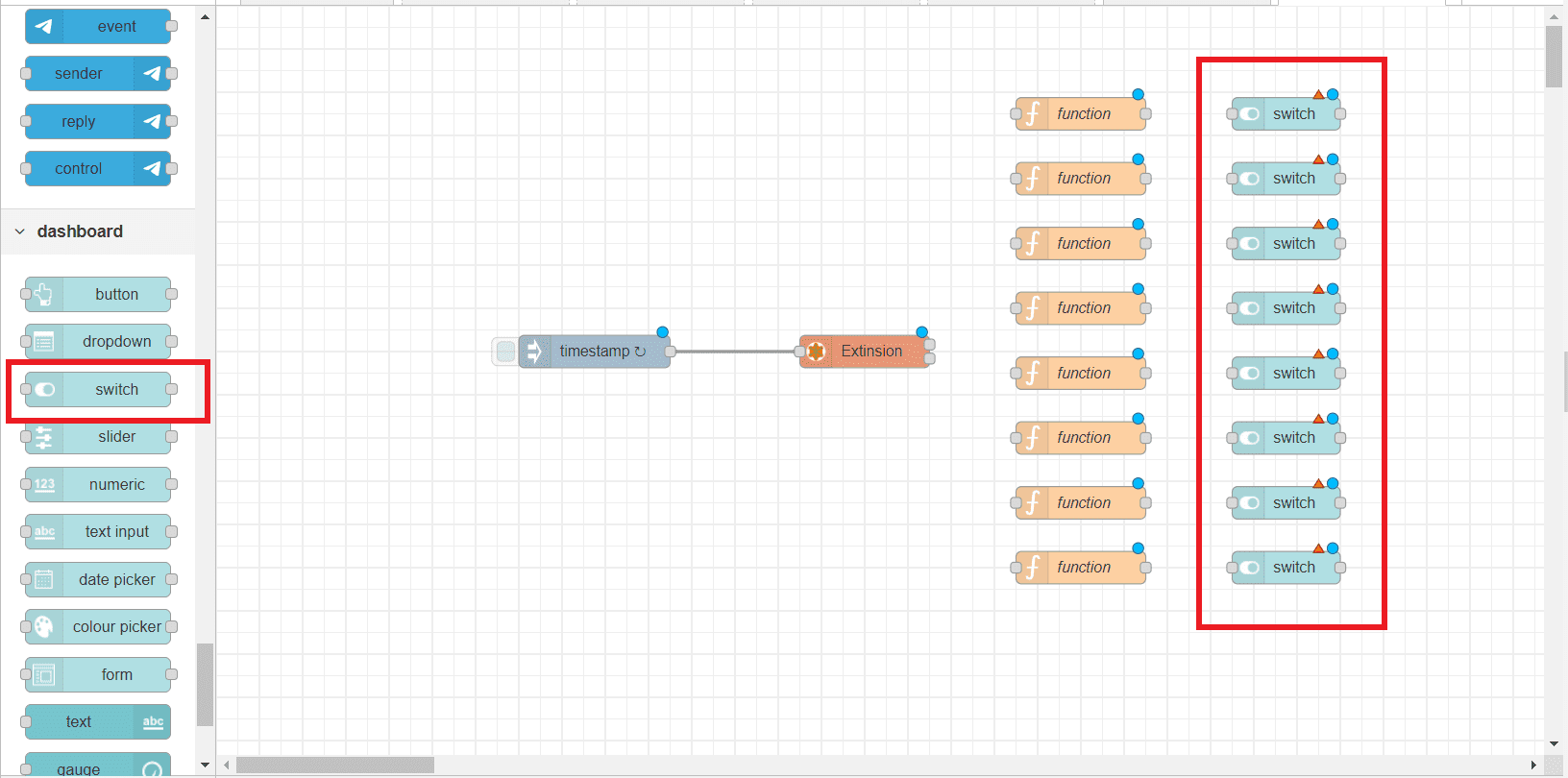Select the text input palette node
The width and height of the screenshot is (1568, 778).
click(x=116, y=532)
